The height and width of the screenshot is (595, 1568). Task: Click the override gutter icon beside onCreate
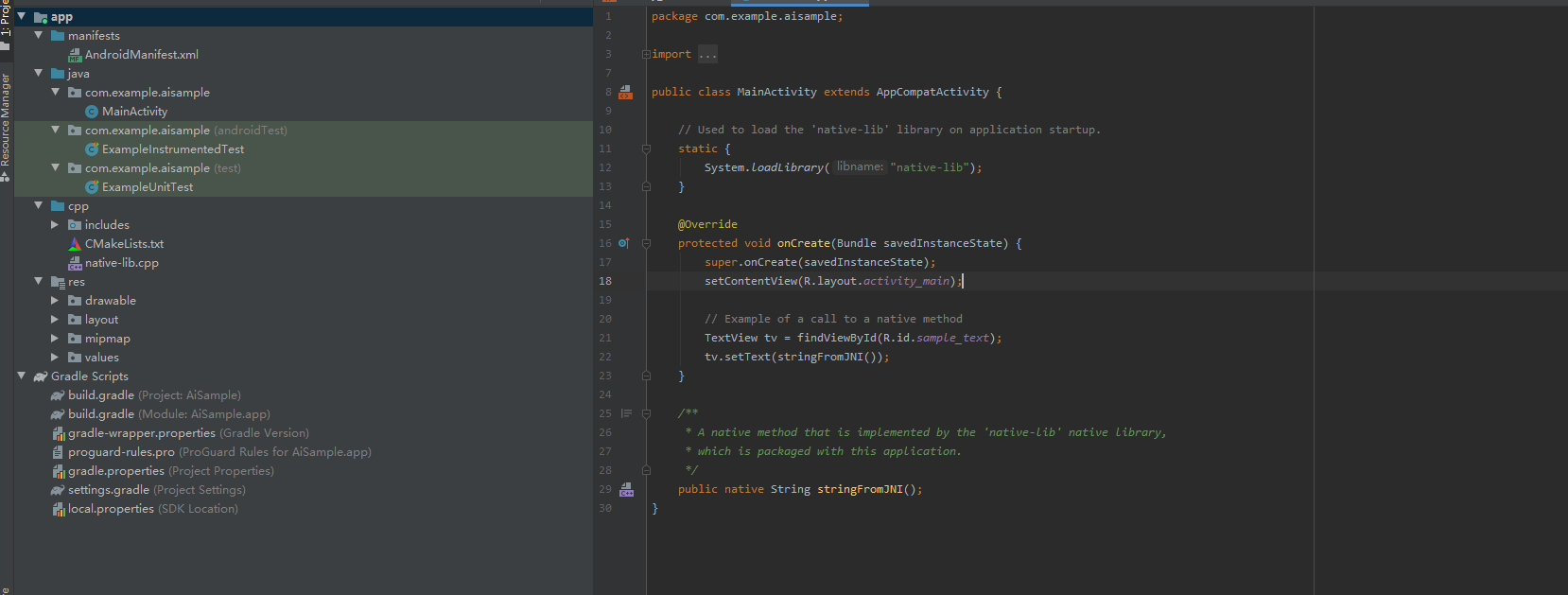pyautogui.click(x=624, y=243)
